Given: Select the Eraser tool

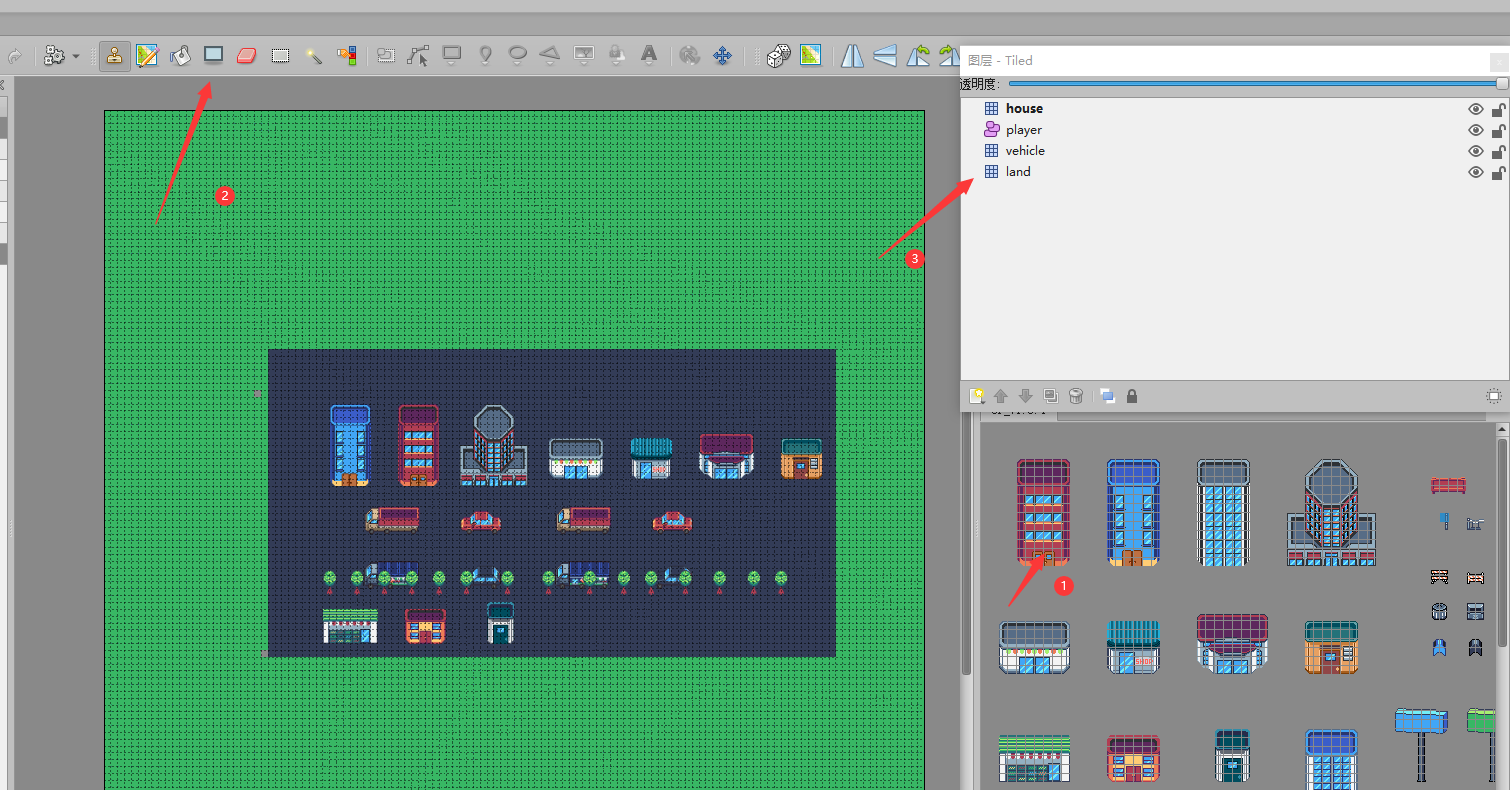Looking at the screenshot, I should pos(246,55).
